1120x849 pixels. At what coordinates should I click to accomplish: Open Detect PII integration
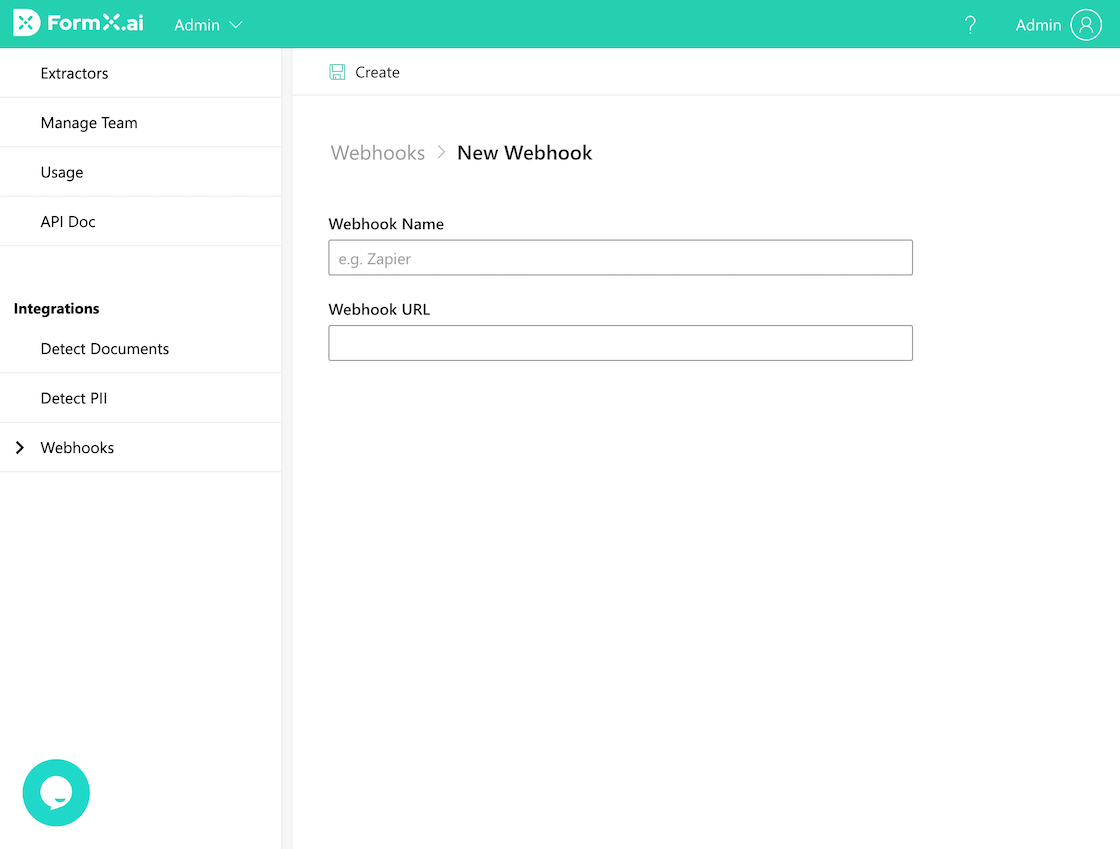tap(74, 398)
